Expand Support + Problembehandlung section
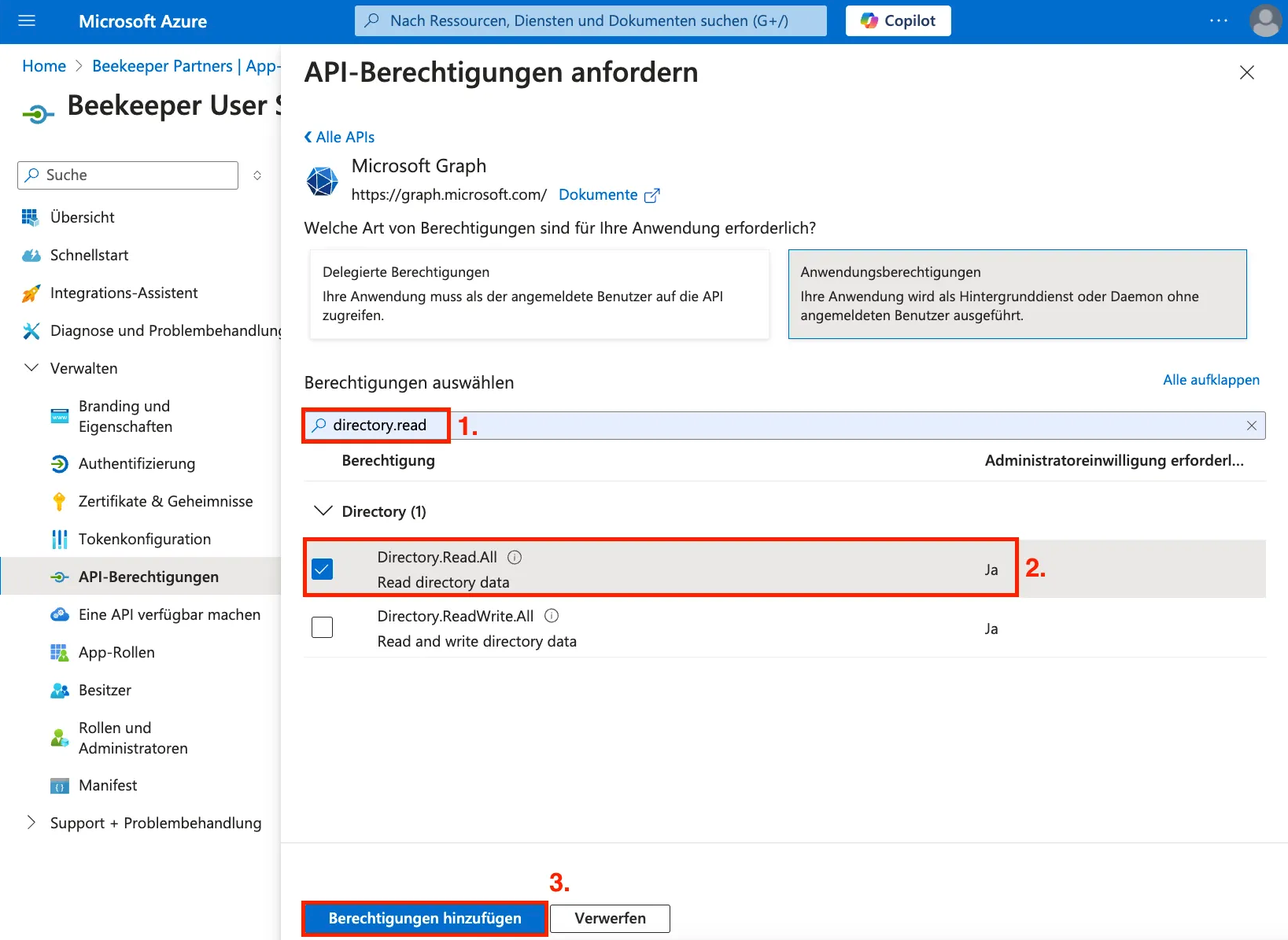This screenshot has height=940, width=1288. 31,823
